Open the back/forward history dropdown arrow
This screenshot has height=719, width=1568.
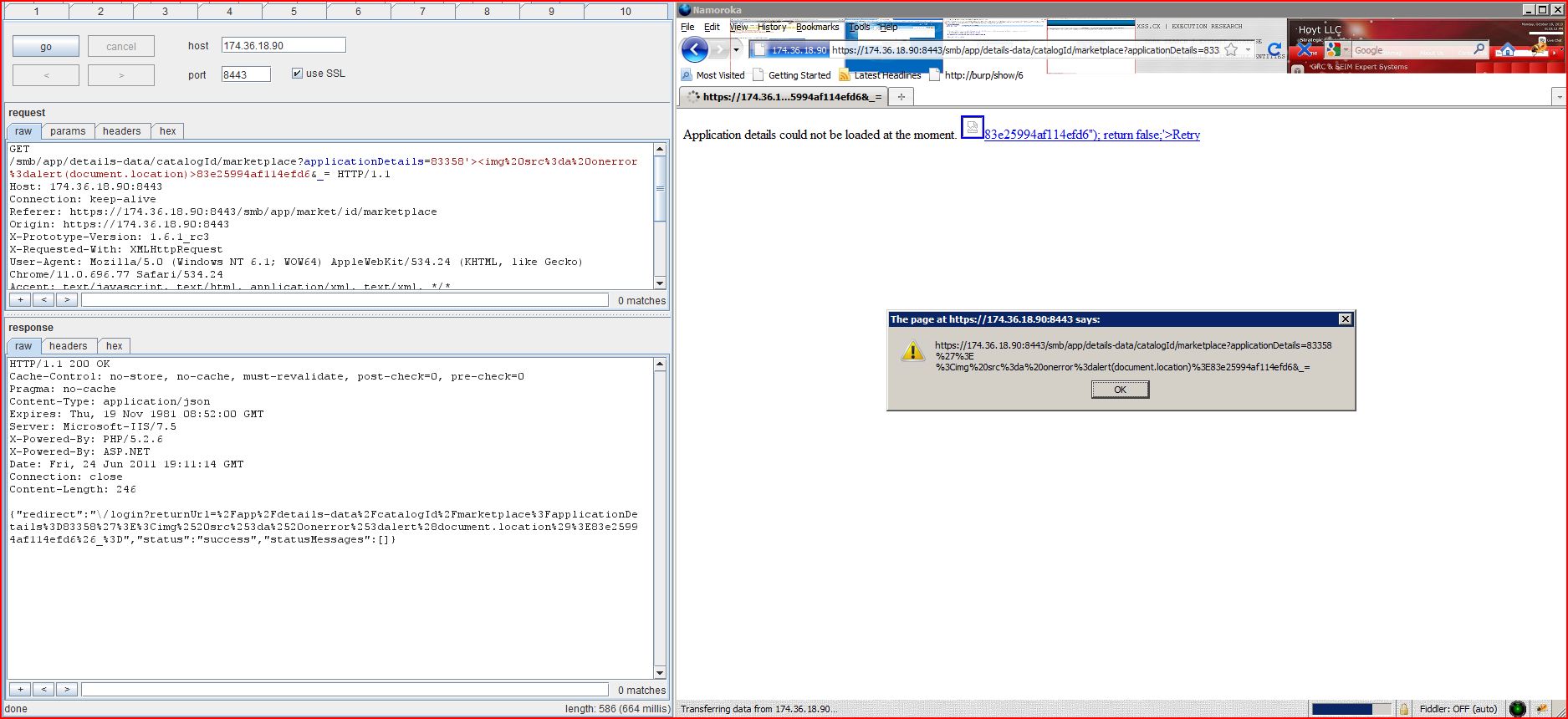736,50
